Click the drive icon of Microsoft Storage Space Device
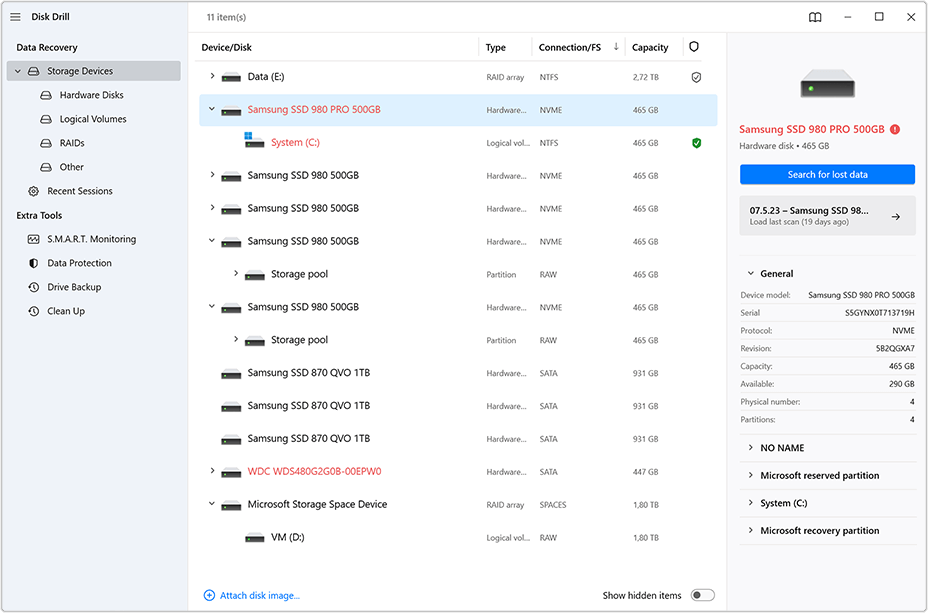 point(231,506)
